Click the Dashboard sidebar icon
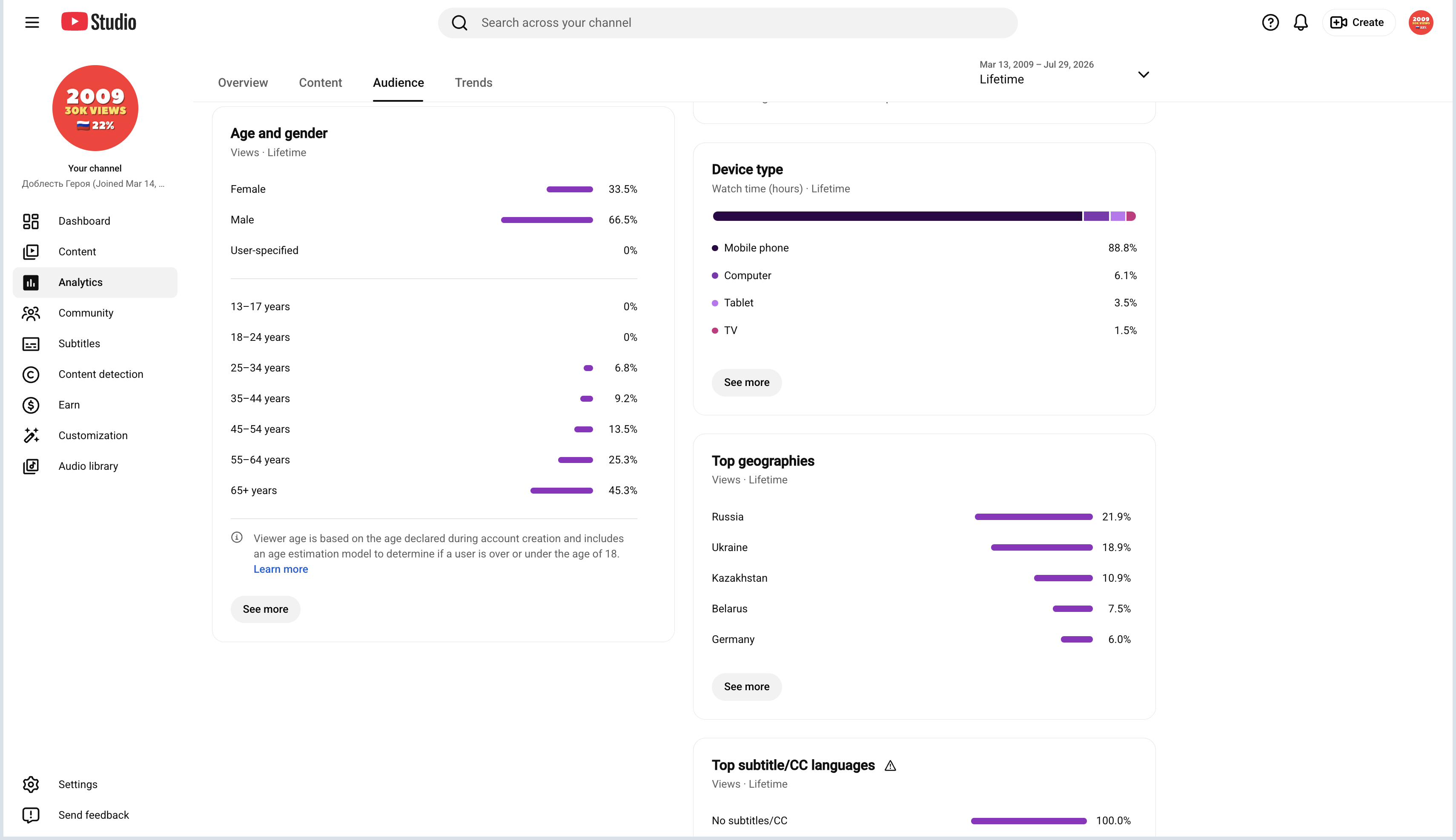 tap(31, 221)
